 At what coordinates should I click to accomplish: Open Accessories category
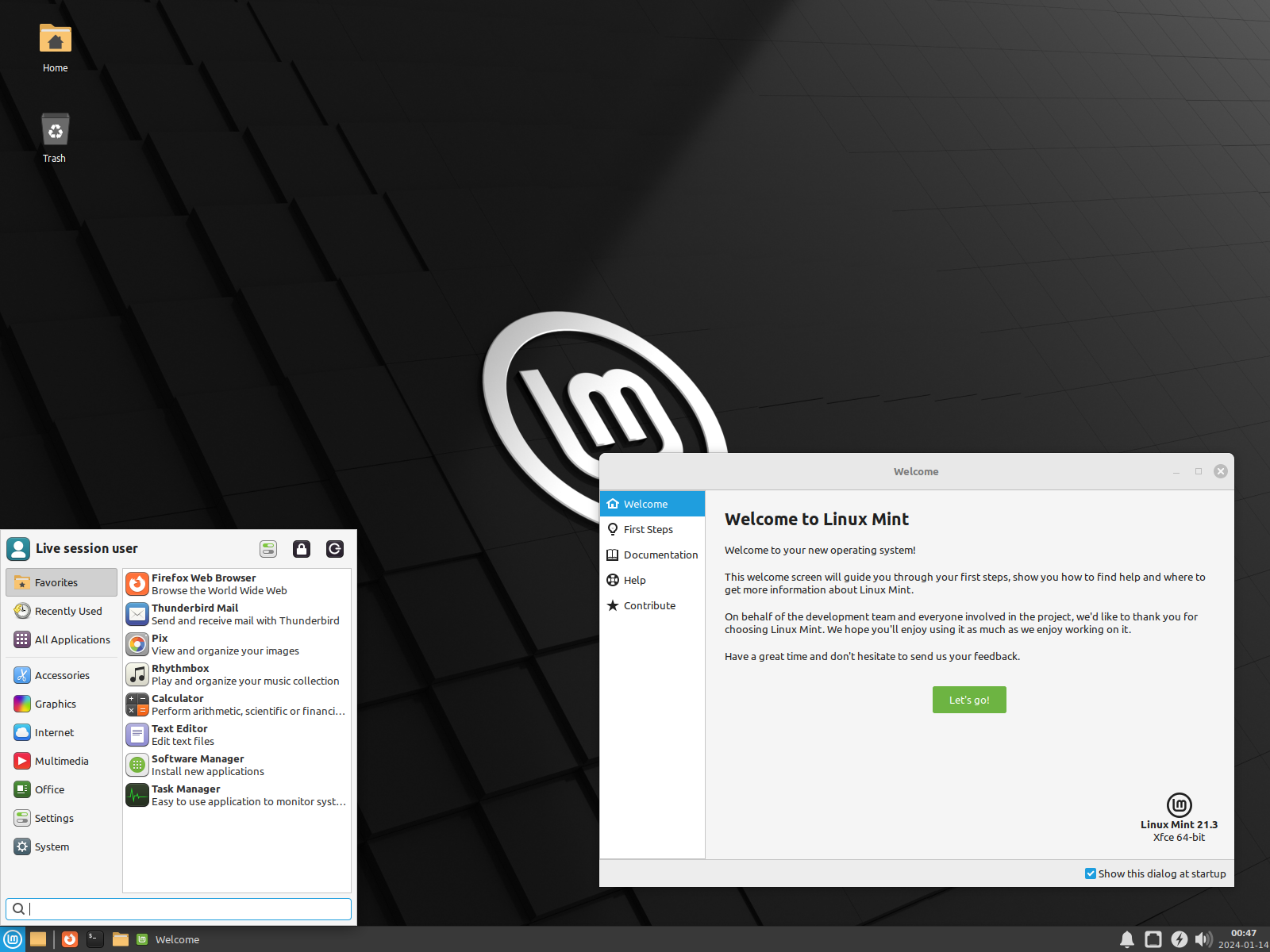(x=62, y=675)
